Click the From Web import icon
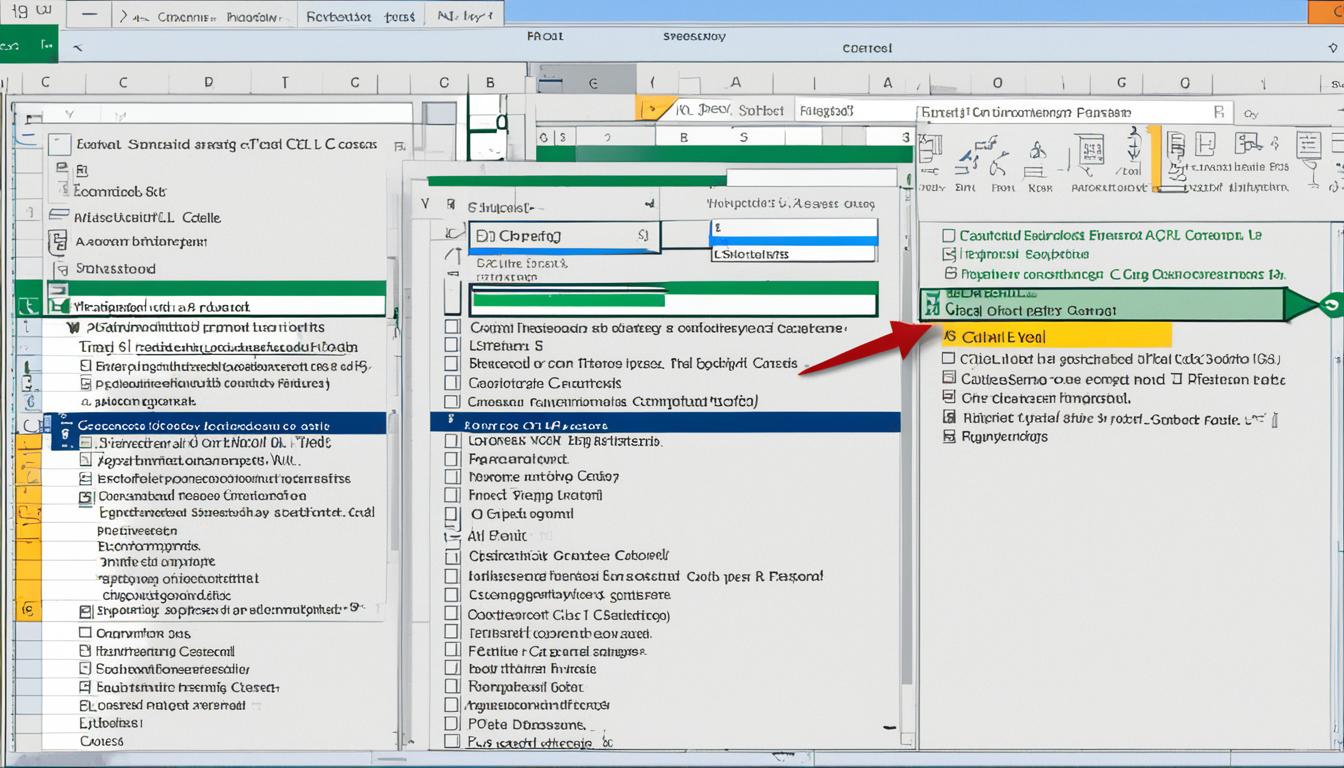The width and height of the screenshot is (1344, 768). [1001, 160]
